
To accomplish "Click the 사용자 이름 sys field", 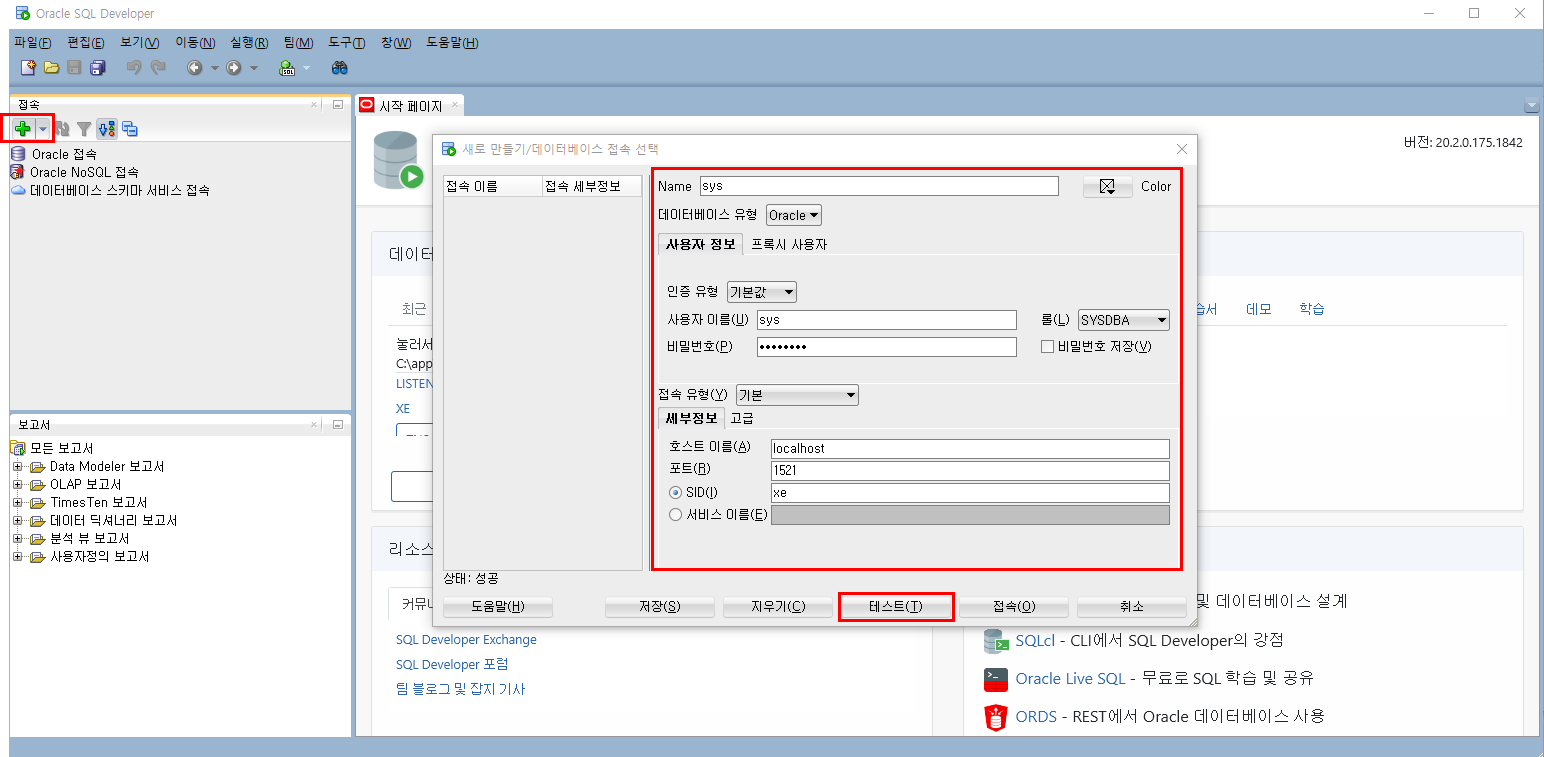I will click(x=886, y=320).
